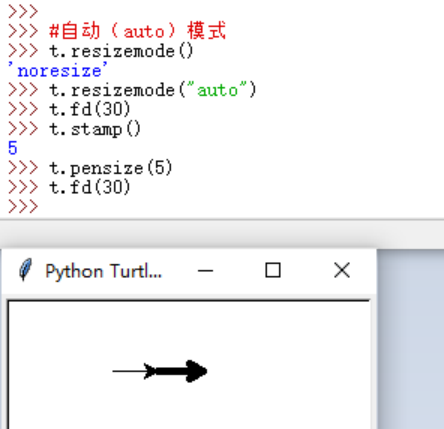Click the t.pensize(5) command line
This screenshot has height=429, width=444.
pyautogui.click(x=111, y=168)
